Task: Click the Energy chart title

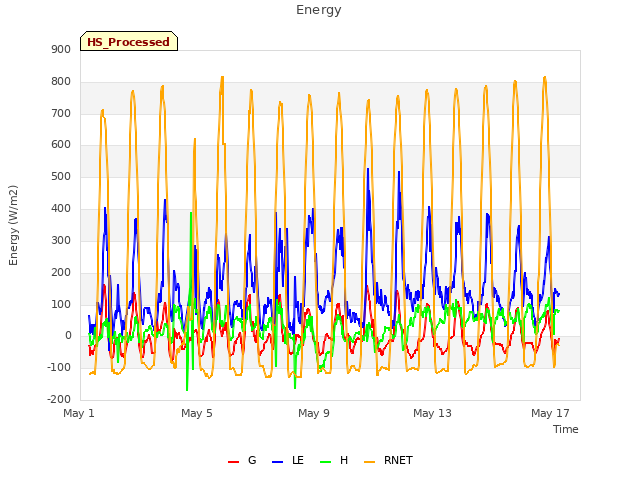Action: [x=318, y=10]
